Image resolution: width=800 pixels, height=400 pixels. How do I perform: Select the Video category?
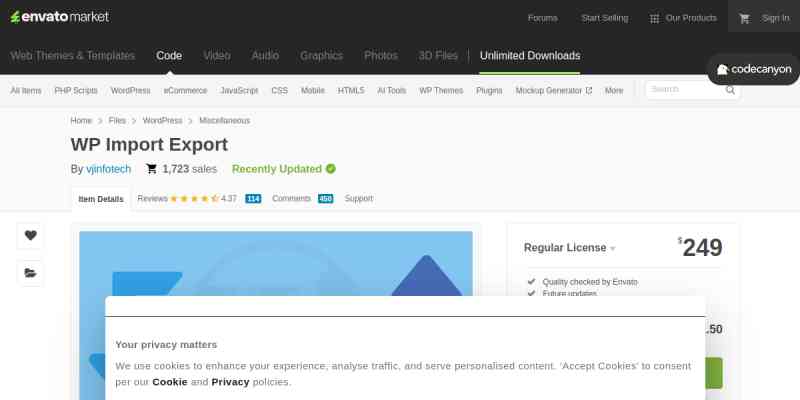(217, 56)
